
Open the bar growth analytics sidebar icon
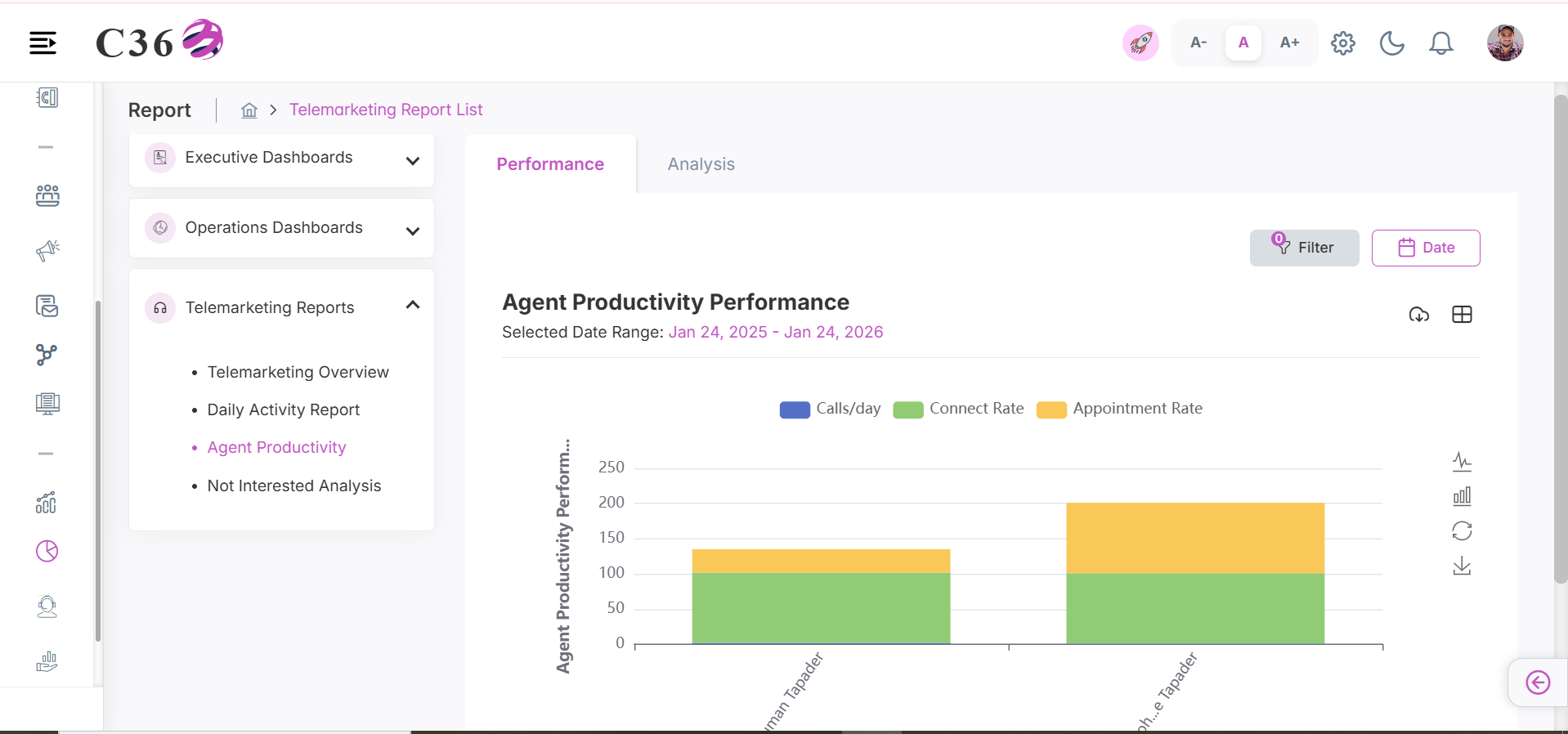point(47,502)
